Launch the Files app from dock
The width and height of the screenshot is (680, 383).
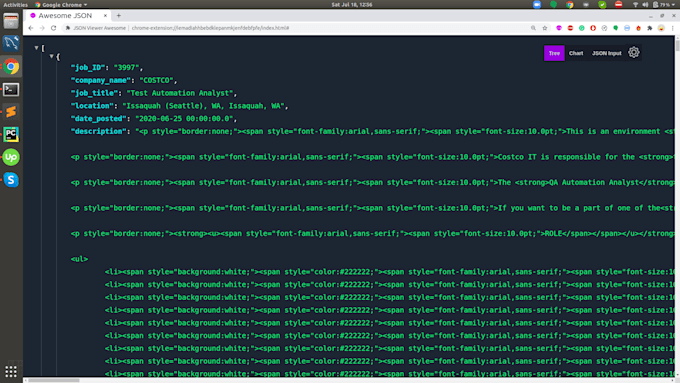click(x=11, y=21)
